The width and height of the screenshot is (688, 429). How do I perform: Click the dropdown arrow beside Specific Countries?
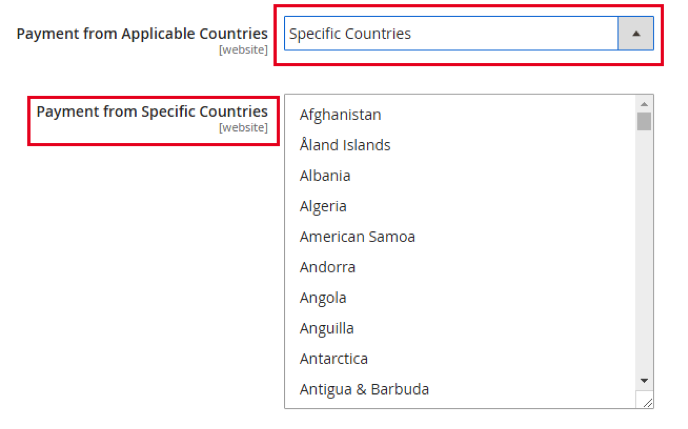pos(635,34)
